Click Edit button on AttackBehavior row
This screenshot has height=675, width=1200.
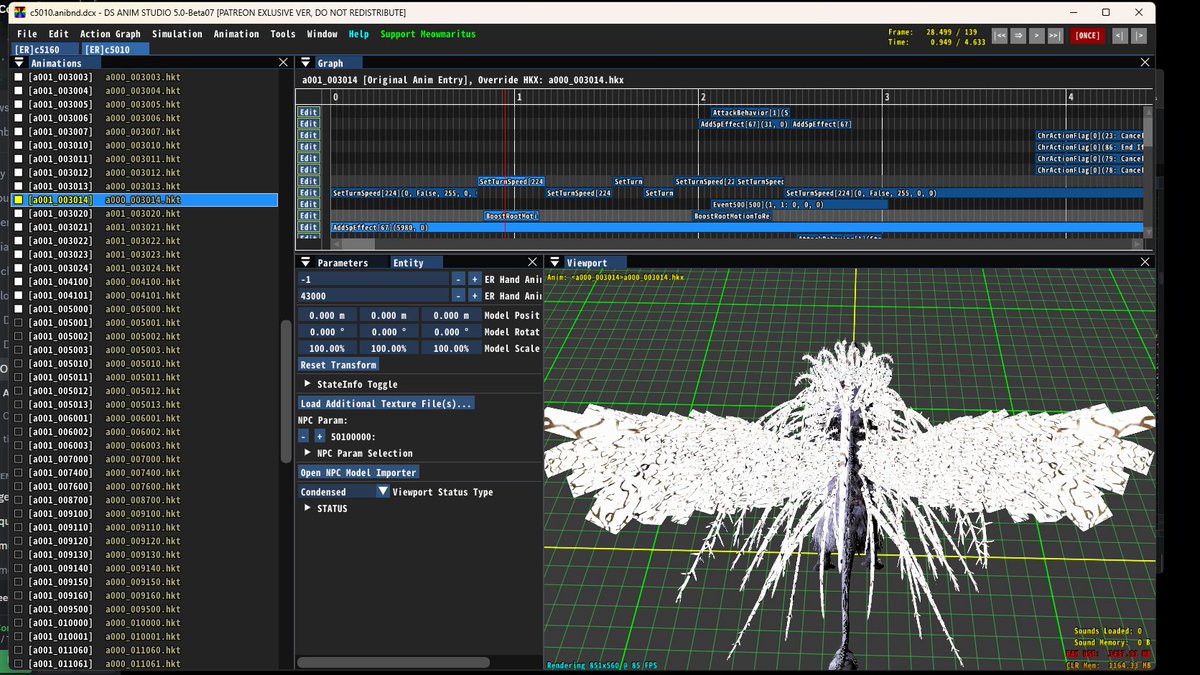(309, 112)
